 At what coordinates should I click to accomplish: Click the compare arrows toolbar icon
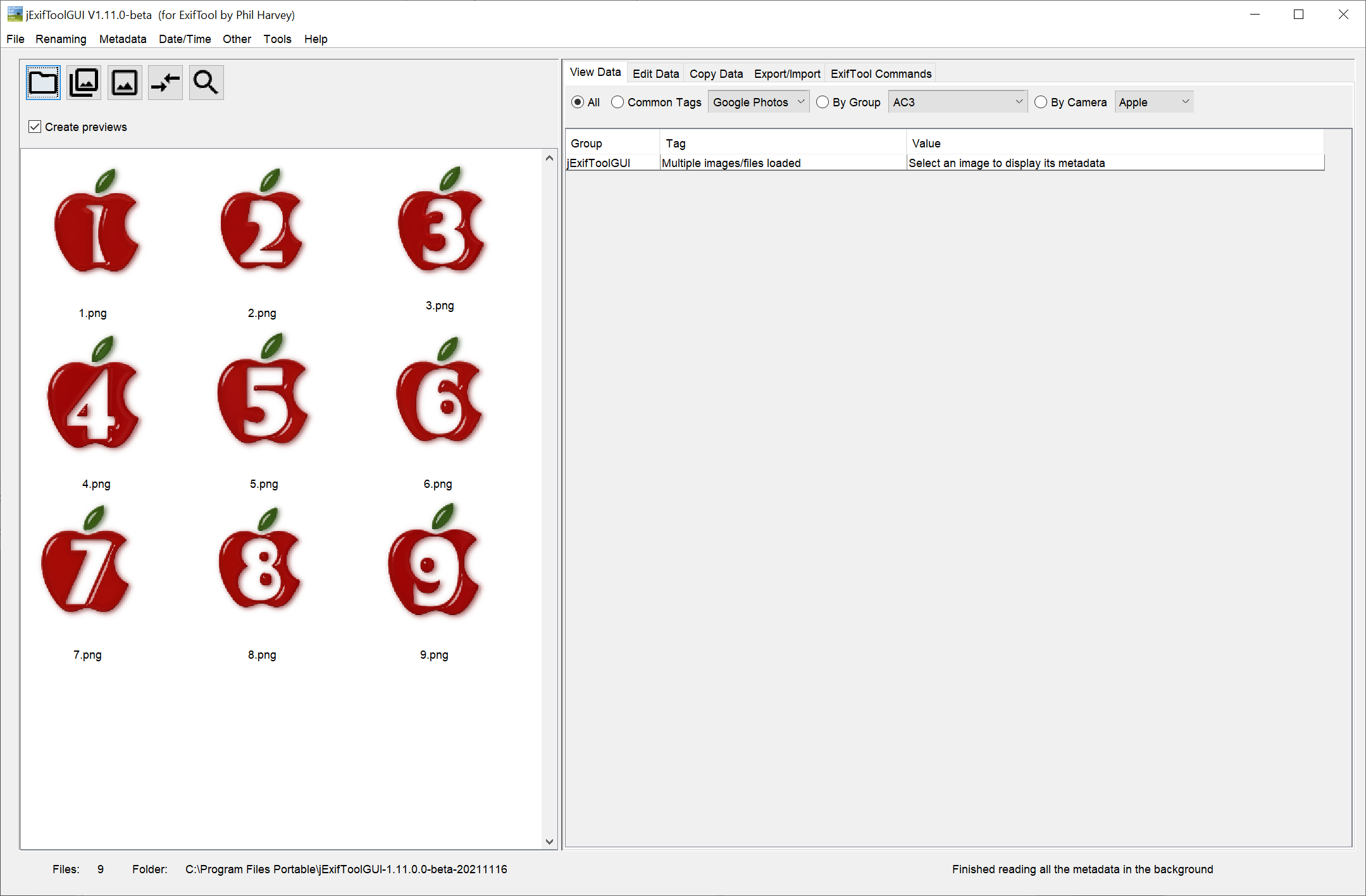165,82
